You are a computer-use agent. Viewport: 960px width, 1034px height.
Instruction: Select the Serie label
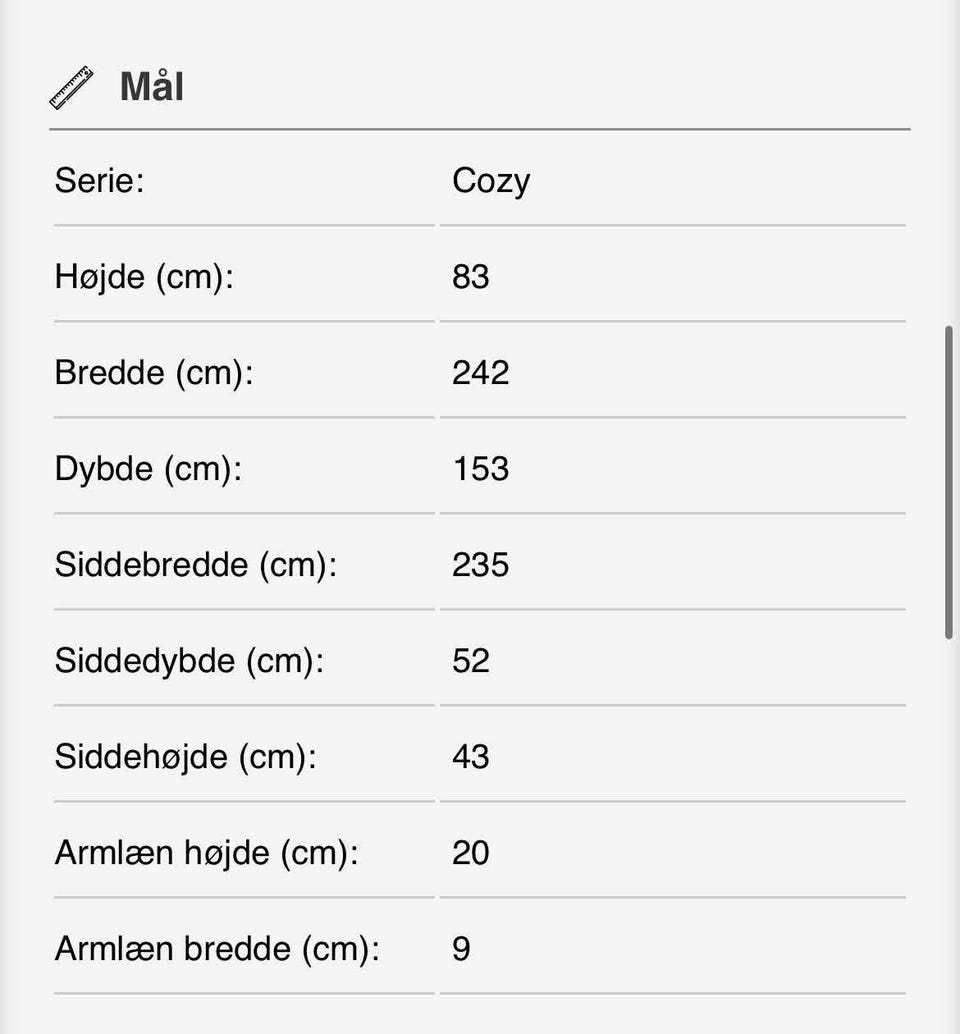click(x=99, y=181)
